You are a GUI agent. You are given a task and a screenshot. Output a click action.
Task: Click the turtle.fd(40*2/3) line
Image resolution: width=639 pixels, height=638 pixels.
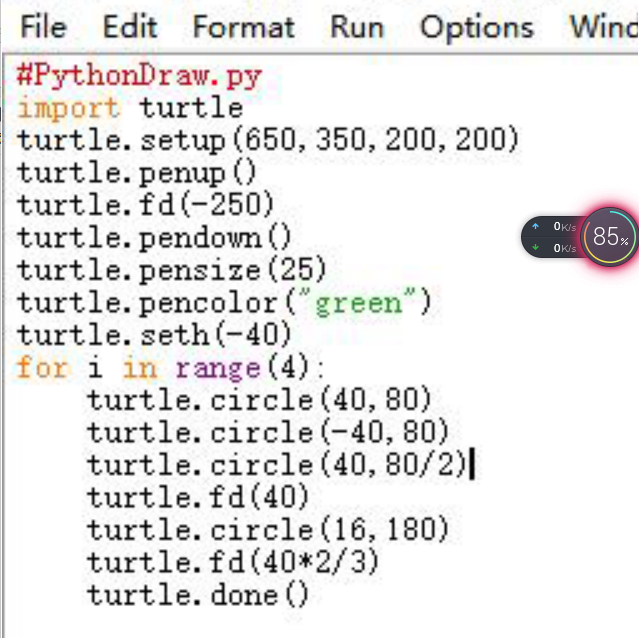point(233,562)
